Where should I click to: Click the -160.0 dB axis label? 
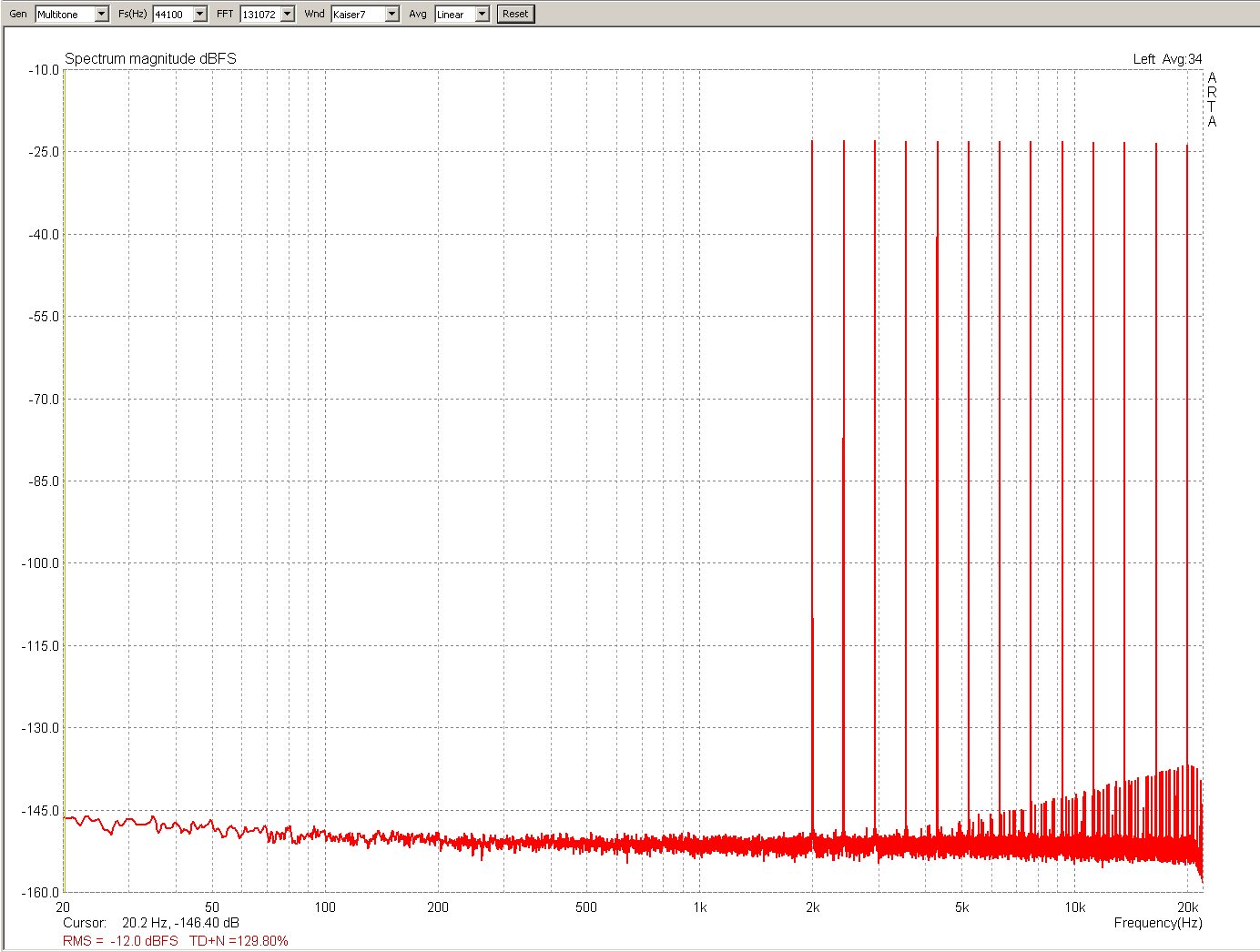40,893
